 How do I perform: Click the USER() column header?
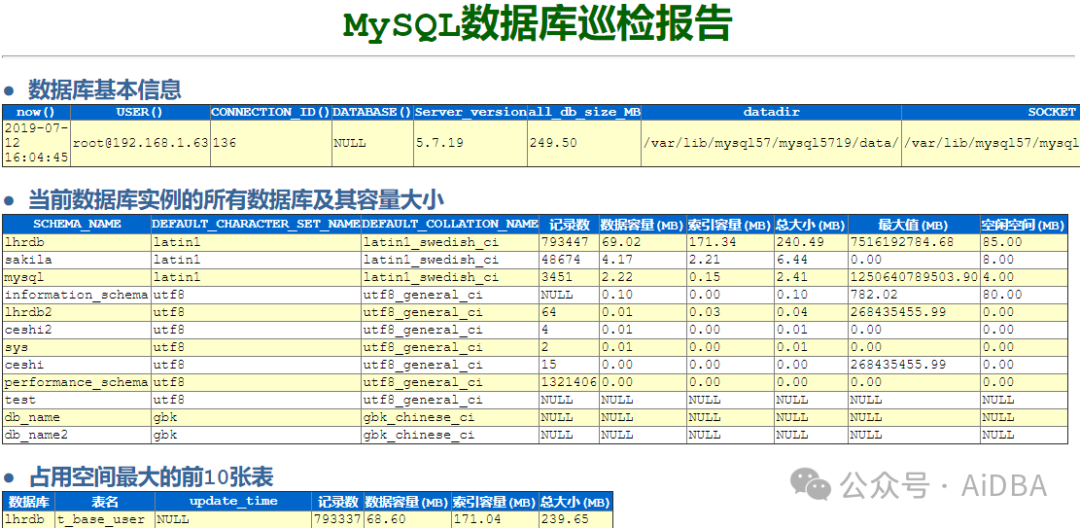(x=140, y=112)
